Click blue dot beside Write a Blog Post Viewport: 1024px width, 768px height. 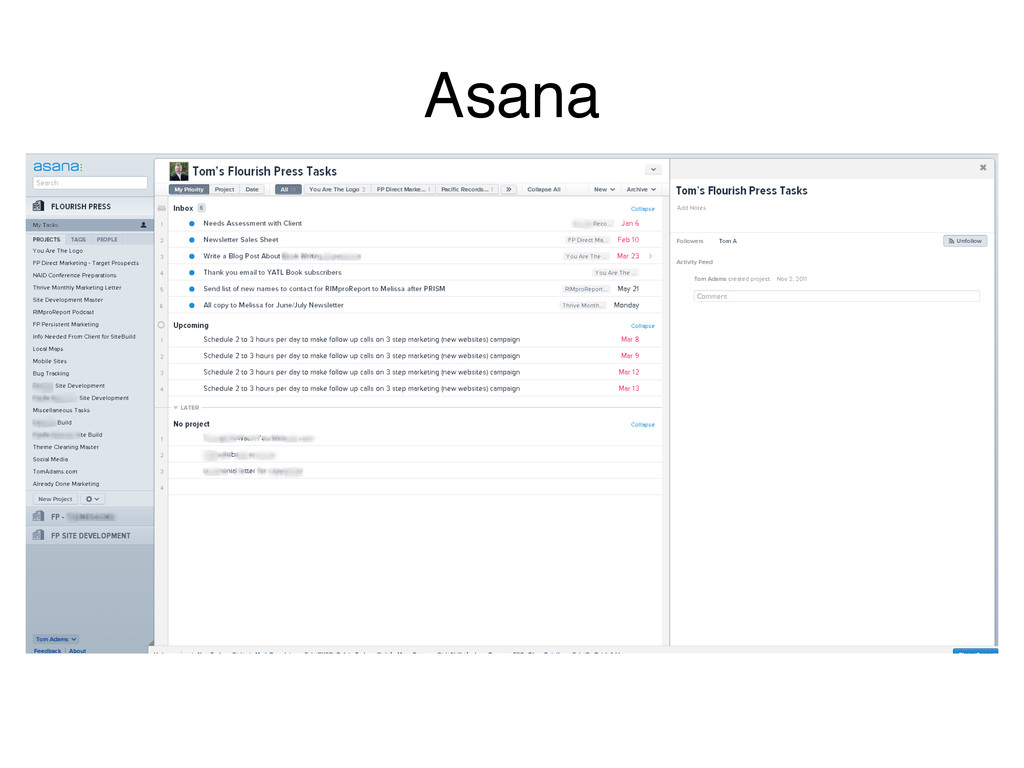[x=192, y=256]
